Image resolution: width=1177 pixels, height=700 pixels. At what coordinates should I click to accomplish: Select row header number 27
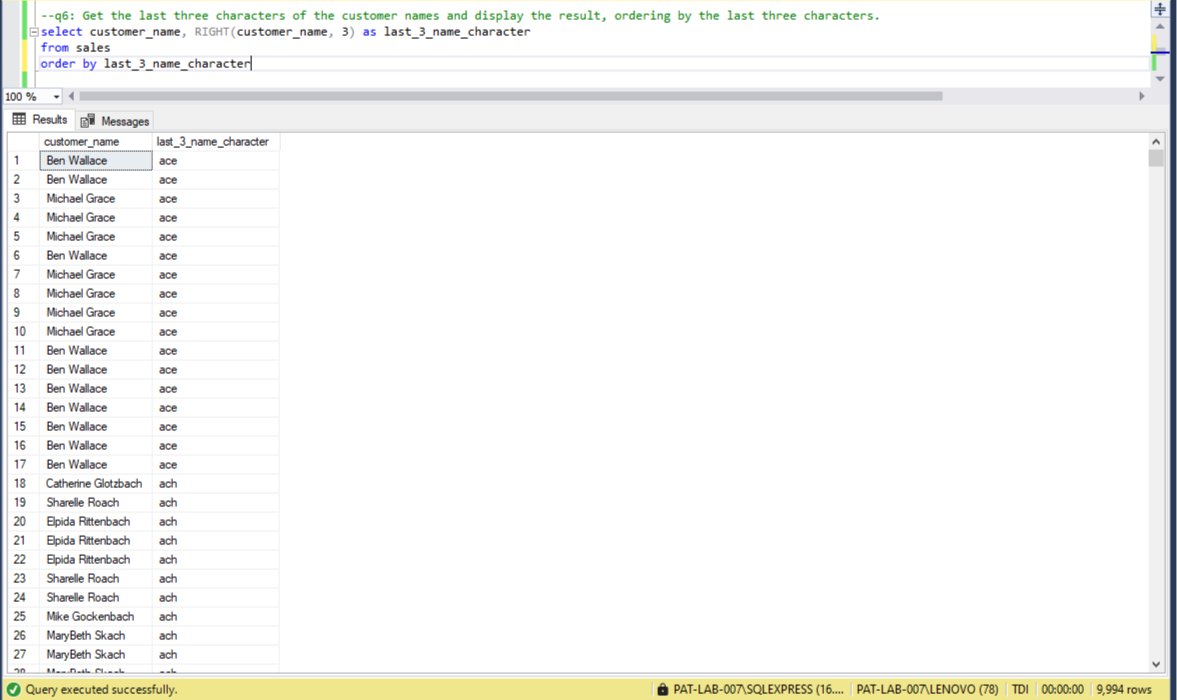(23, 655)
